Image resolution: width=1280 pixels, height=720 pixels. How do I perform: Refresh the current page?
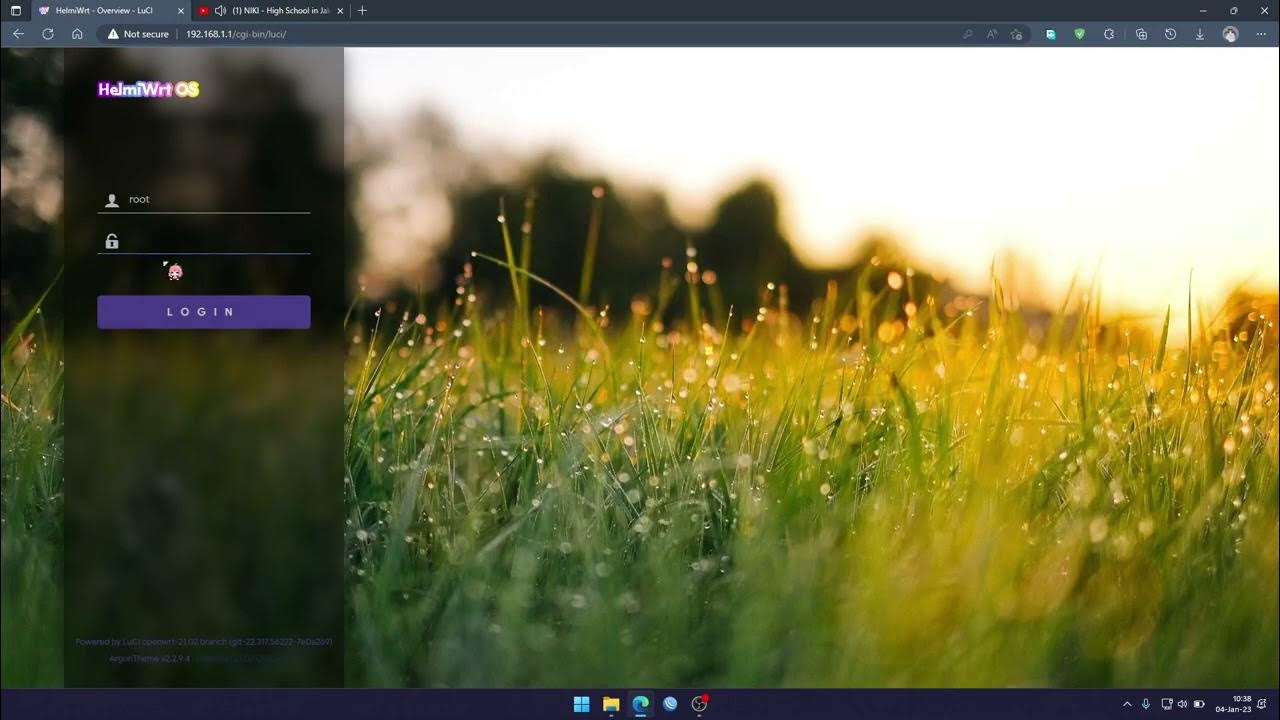coord(47,34)
